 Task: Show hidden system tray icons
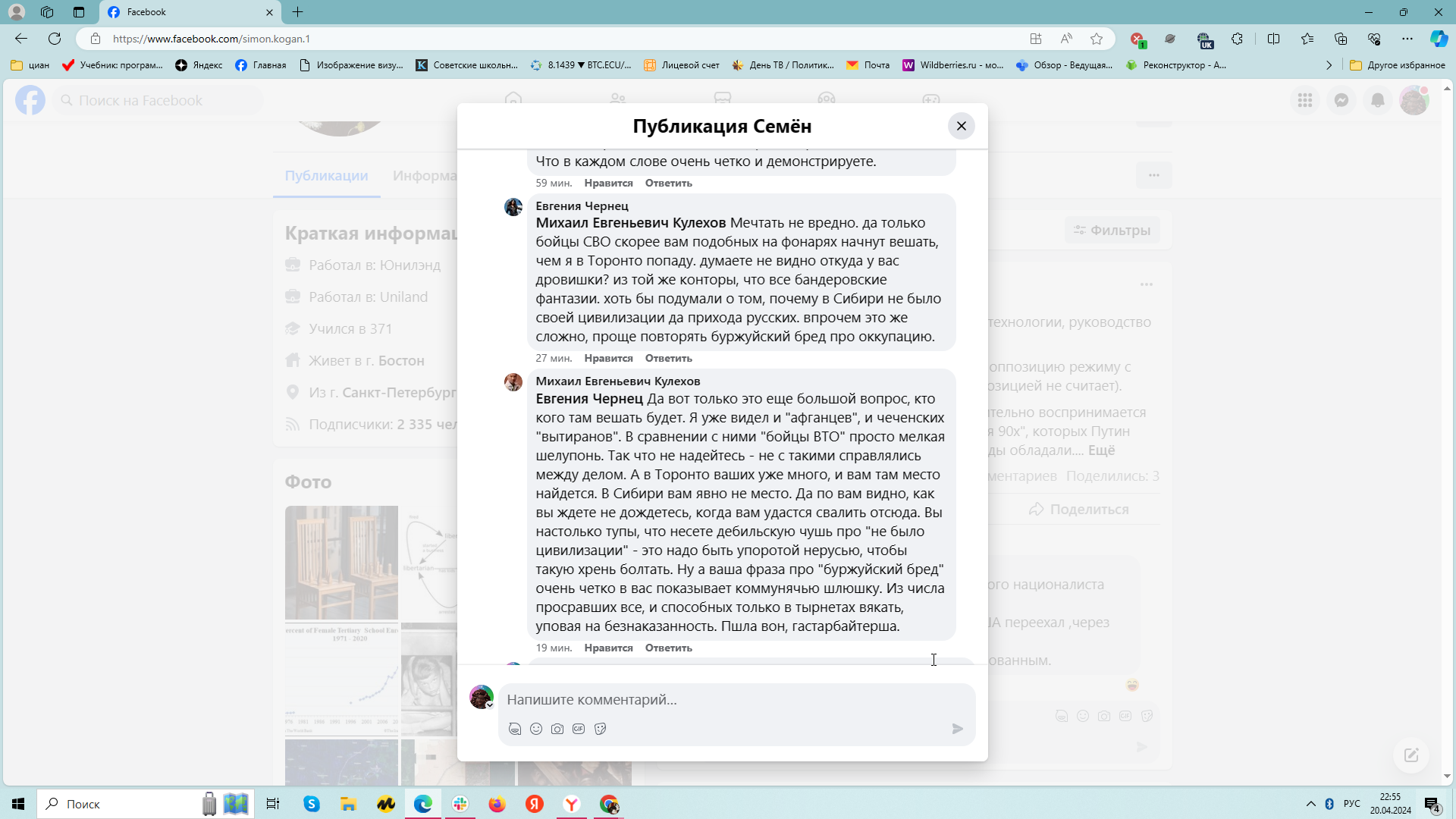tap(1310, 804)
